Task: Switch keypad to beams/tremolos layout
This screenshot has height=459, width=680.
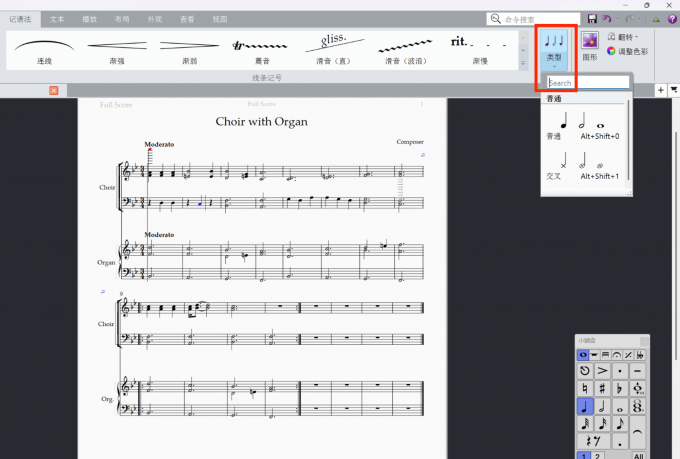Action: pyautogui.click(x=605, y=355)
